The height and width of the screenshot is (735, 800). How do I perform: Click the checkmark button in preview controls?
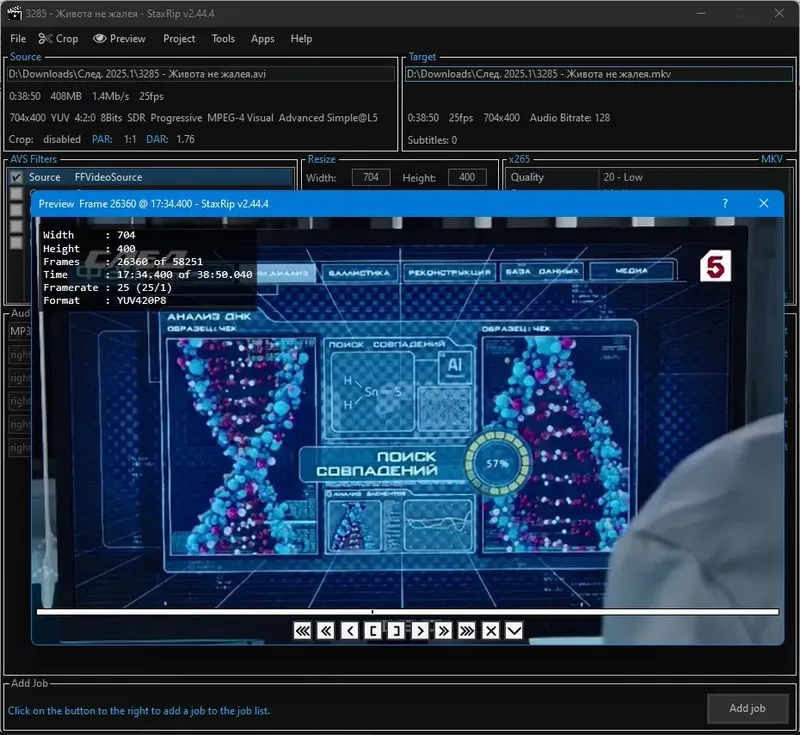[x=514, y=631]
